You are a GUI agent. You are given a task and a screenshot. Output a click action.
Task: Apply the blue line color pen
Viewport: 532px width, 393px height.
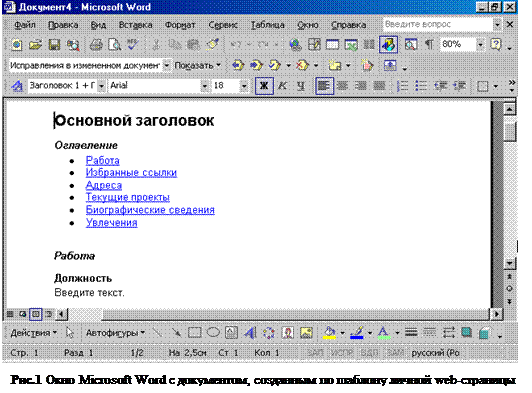pyautogui.click(x=357, y=333)
